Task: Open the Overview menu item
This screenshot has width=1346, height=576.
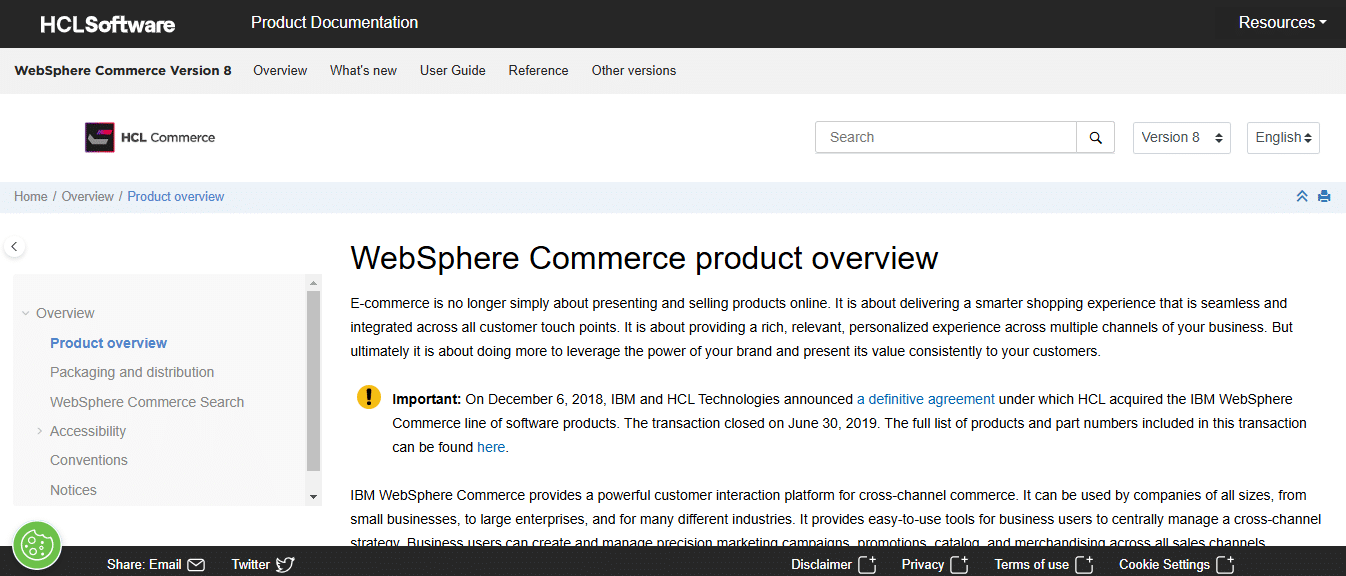Action: tap(280, 70)
